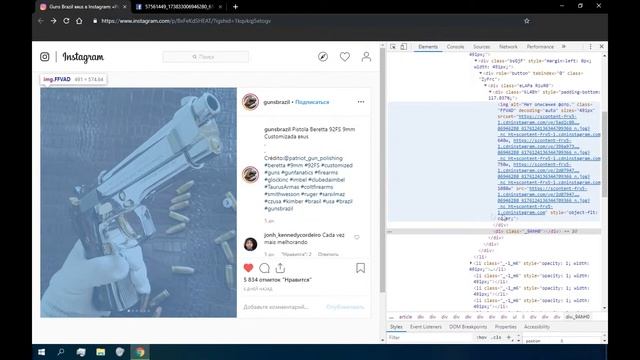Click the gunsbrazil profile avatar in post header
Screen dimensions: 640x360
250,102
